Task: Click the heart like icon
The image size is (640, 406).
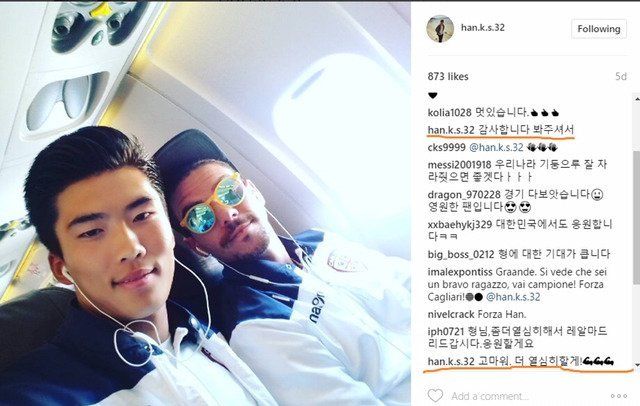Action: pyautogui.click(x=435, y=395)
